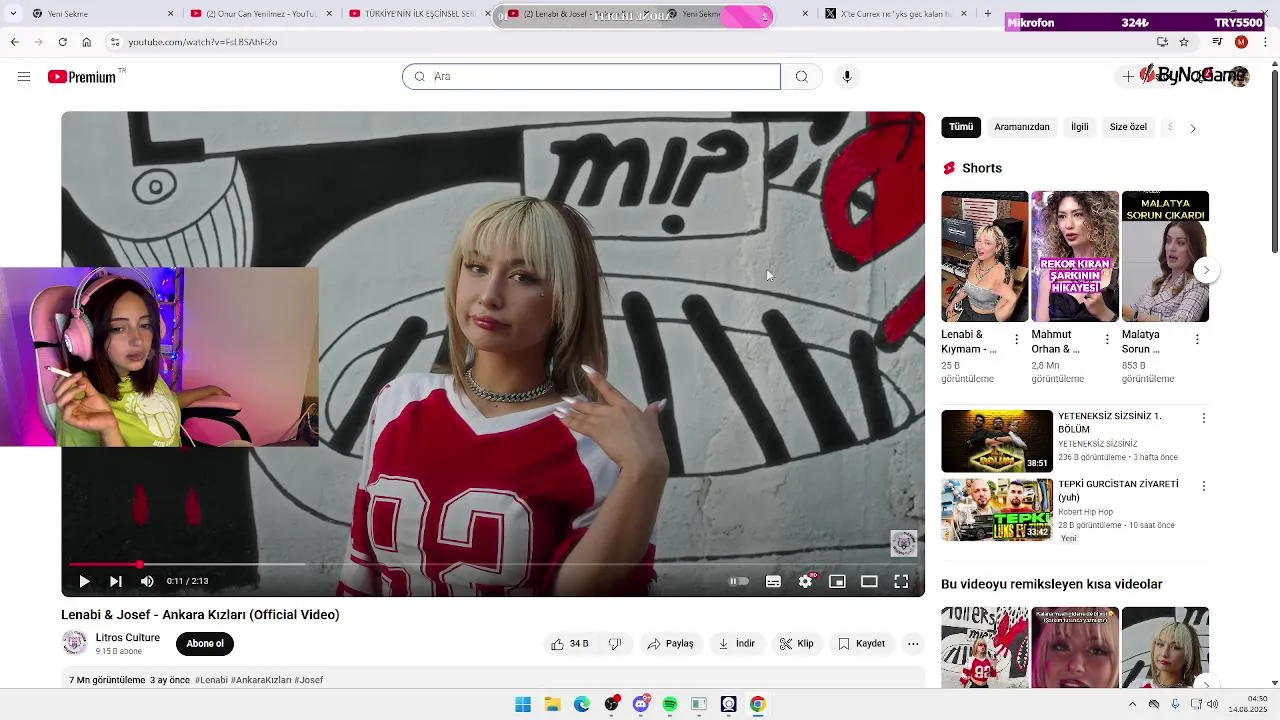
Task: Open options for YETENEKSİZ SİZSİNİZ video
Action: click(1204, 418)
